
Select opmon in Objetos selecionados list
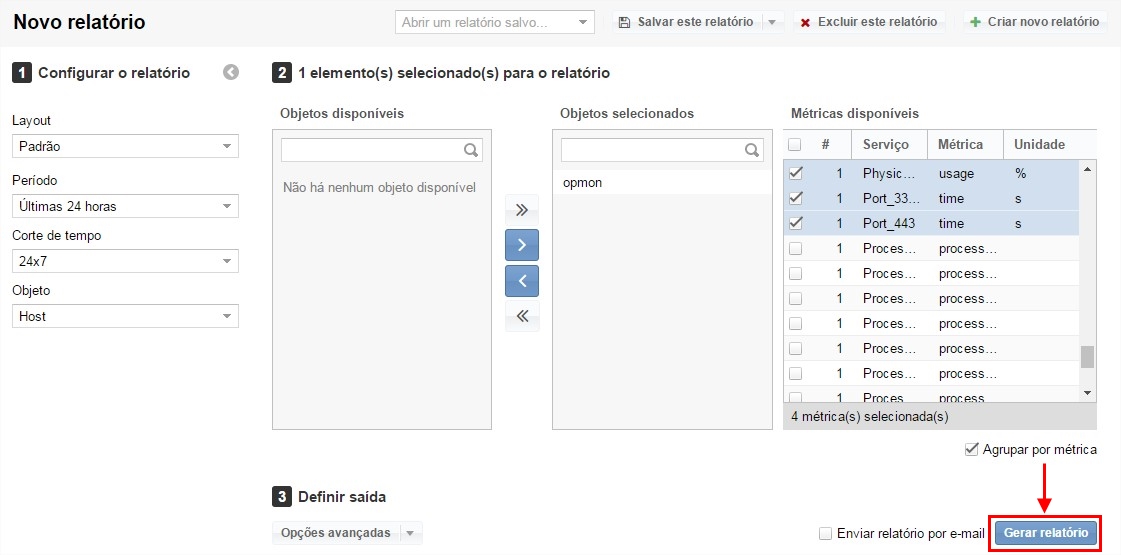(x=583, y=183)
